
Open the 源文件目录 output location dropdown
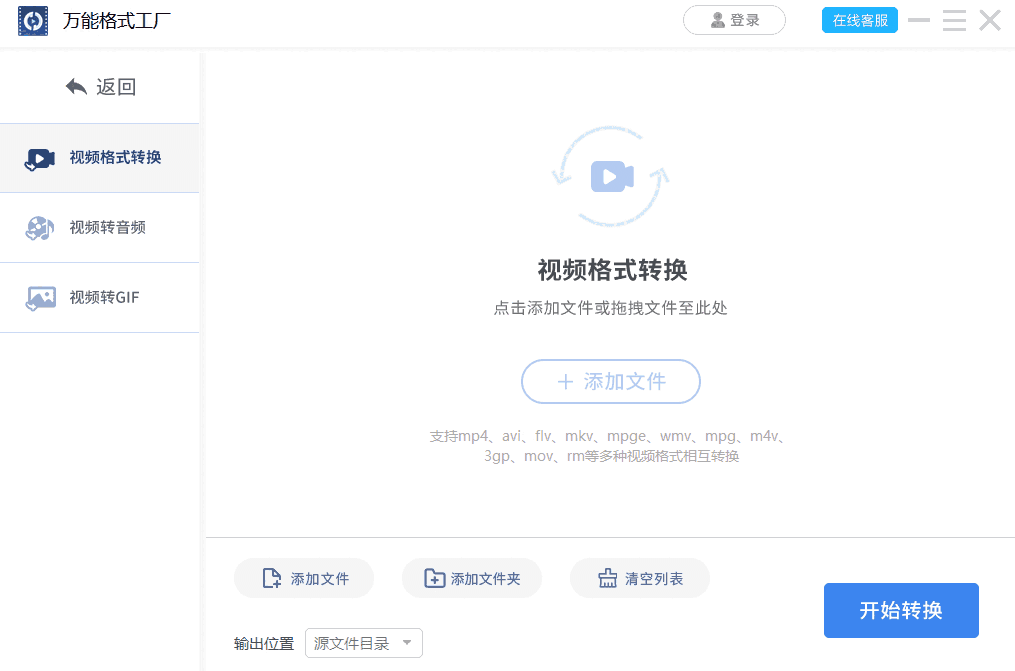point(363,643)
